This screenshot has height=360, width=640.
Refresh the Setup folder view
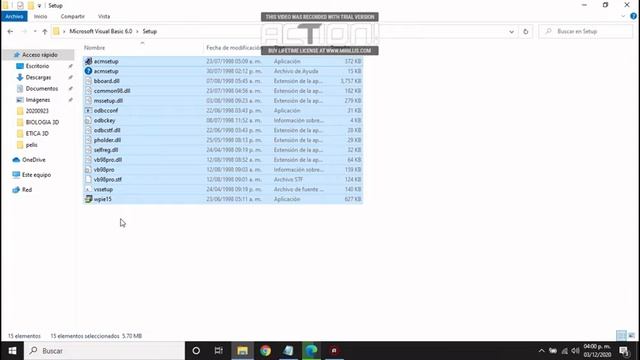point(526,31)
